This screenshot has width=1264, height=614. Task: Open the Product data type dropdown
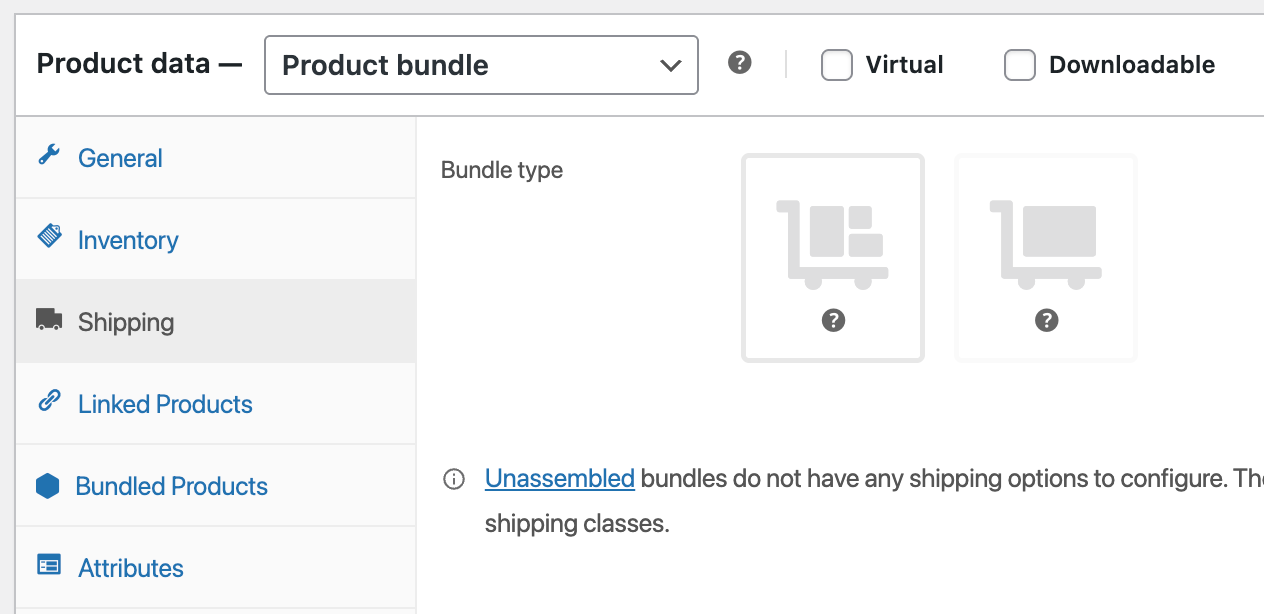pyautogui.click(x=481, y=64)
